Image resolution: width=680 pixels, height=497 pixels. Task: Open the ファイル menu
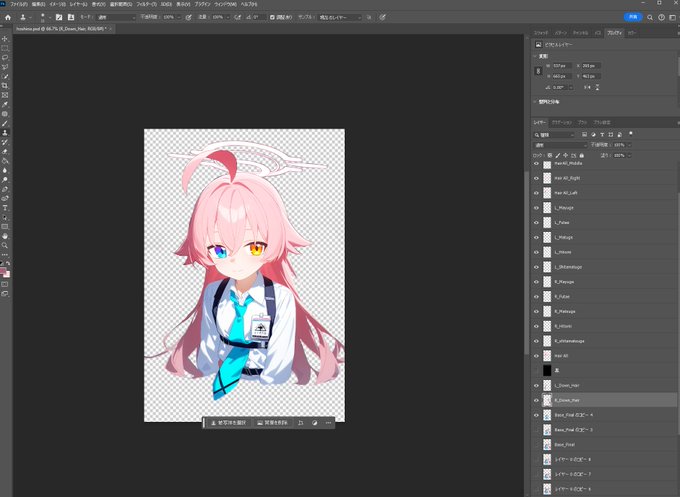[19, 4]
